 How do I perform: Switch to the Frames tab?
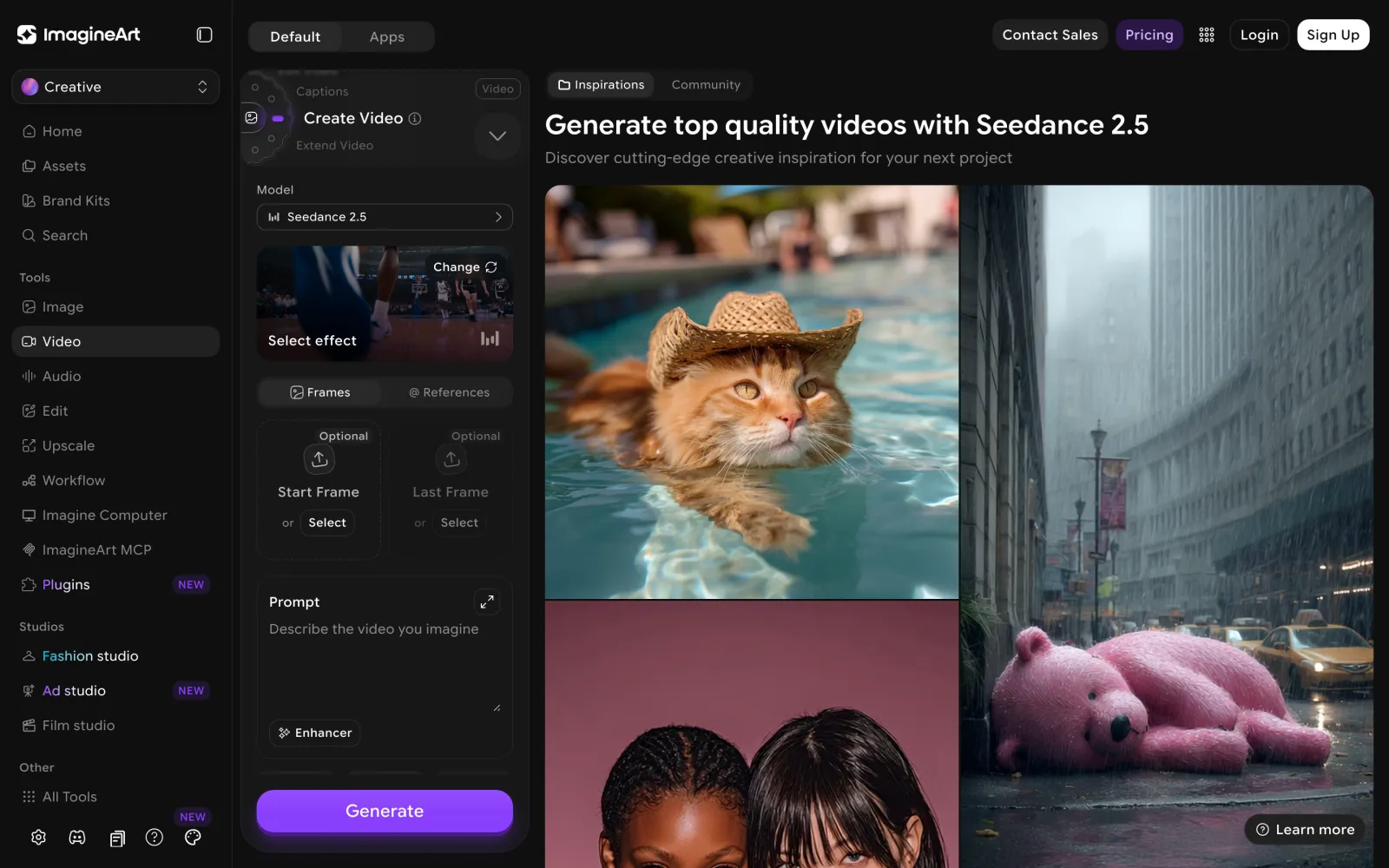pyautogui.click(x=320, y=392)
